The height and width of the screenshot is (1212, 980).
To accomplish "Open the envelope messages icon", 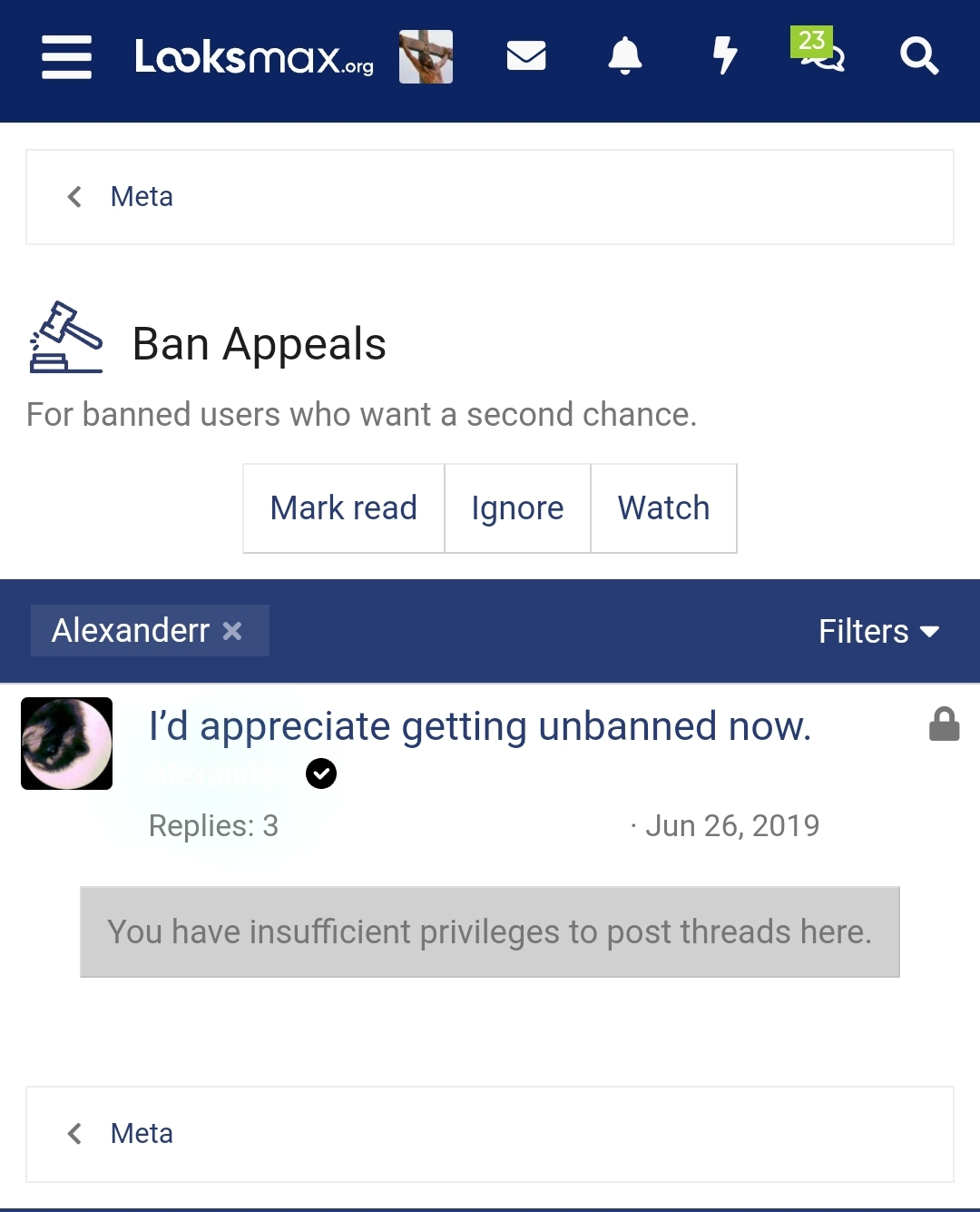I will pos(526,56).
